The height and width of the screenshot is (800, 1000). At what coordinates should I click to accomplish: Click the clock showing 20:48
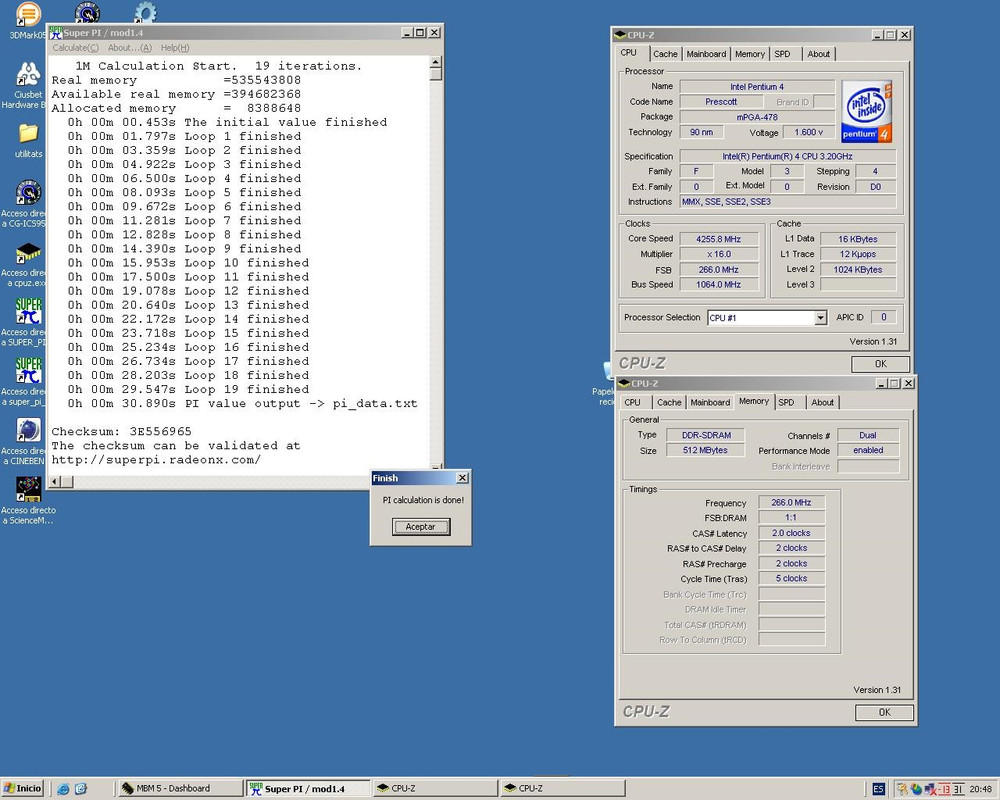[980, 789]
